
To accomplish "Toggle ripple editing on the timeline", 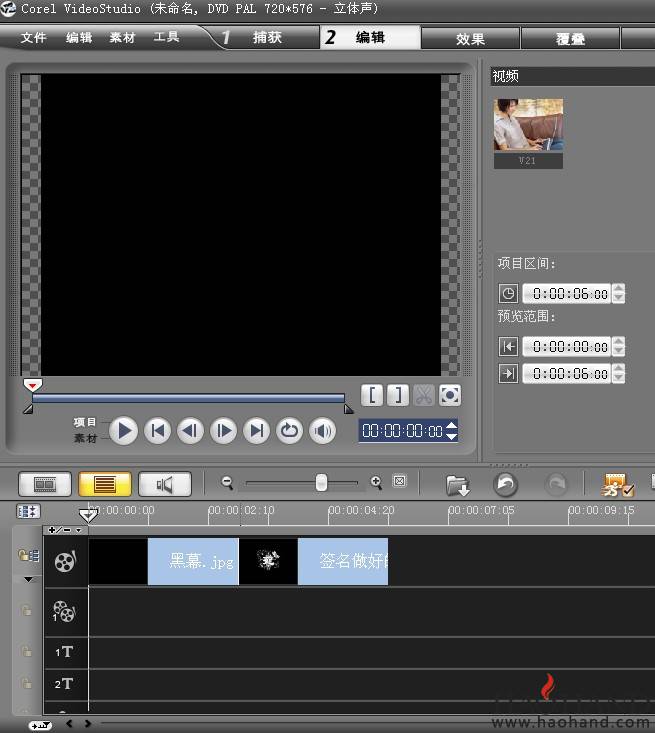I will click(29, 511).
